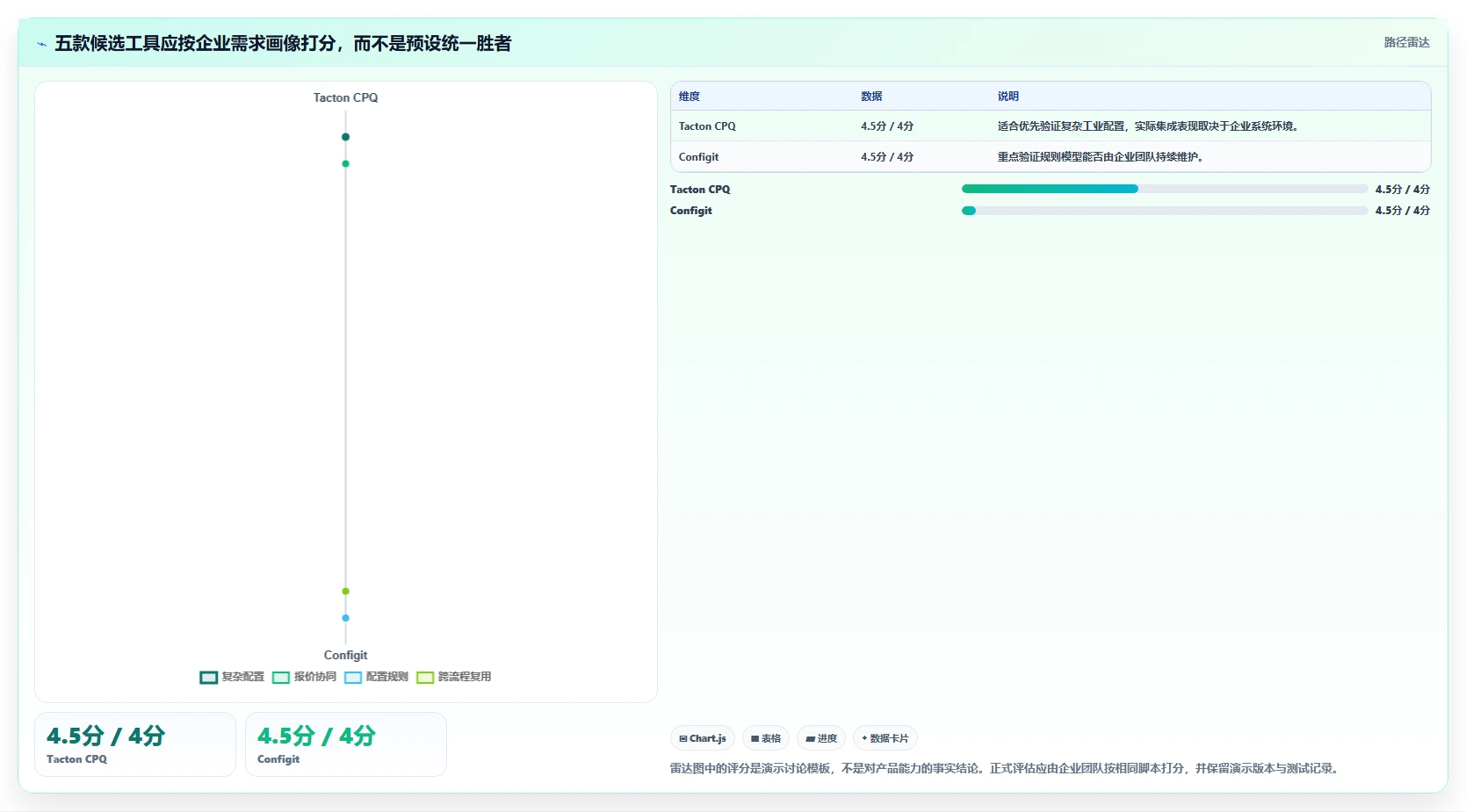Viewport: 1466px width, 812px height.
Task: Click the Configit progress bar
Action: 1165,211
